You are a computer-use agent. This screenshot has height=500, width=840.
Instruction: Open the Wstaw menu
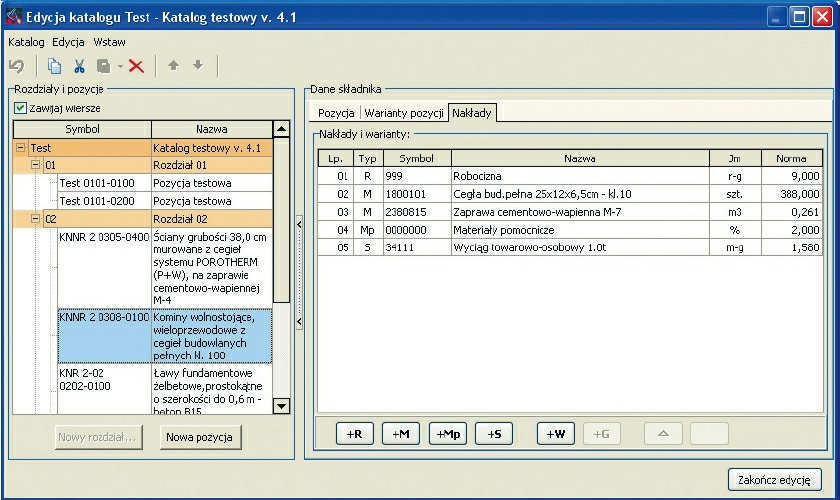[x=109, y=42]
